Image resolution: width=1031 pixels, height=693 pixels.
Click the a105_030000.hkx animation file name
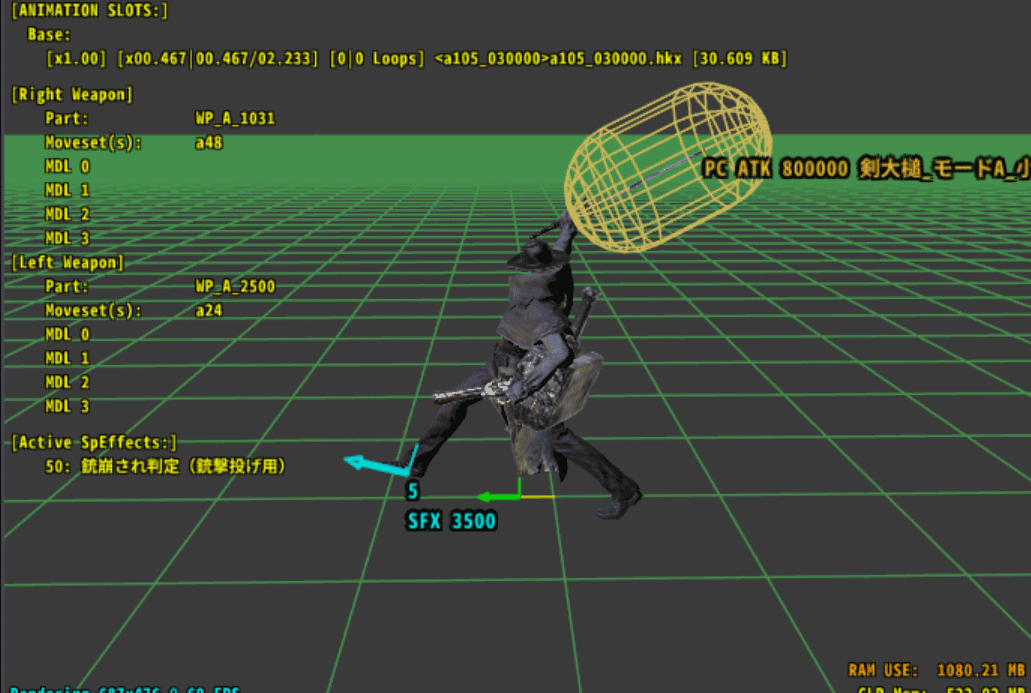click(615, 59)
